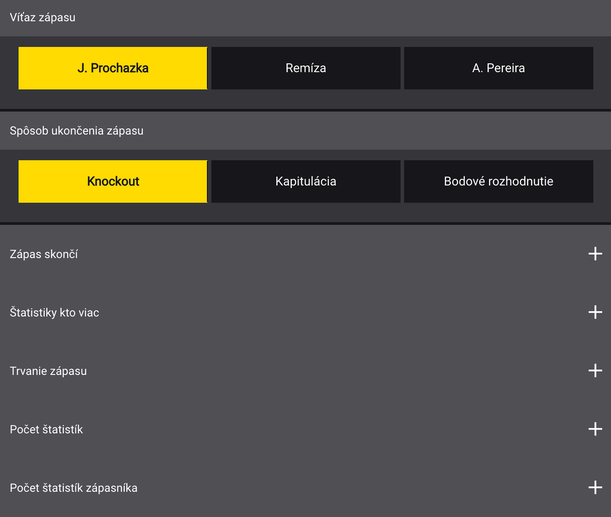The width and height of the screenshot is (611, 517).
Task: Pick A. Pereira as the match winner
Action: pyautogui.click(x=498, y=68)
